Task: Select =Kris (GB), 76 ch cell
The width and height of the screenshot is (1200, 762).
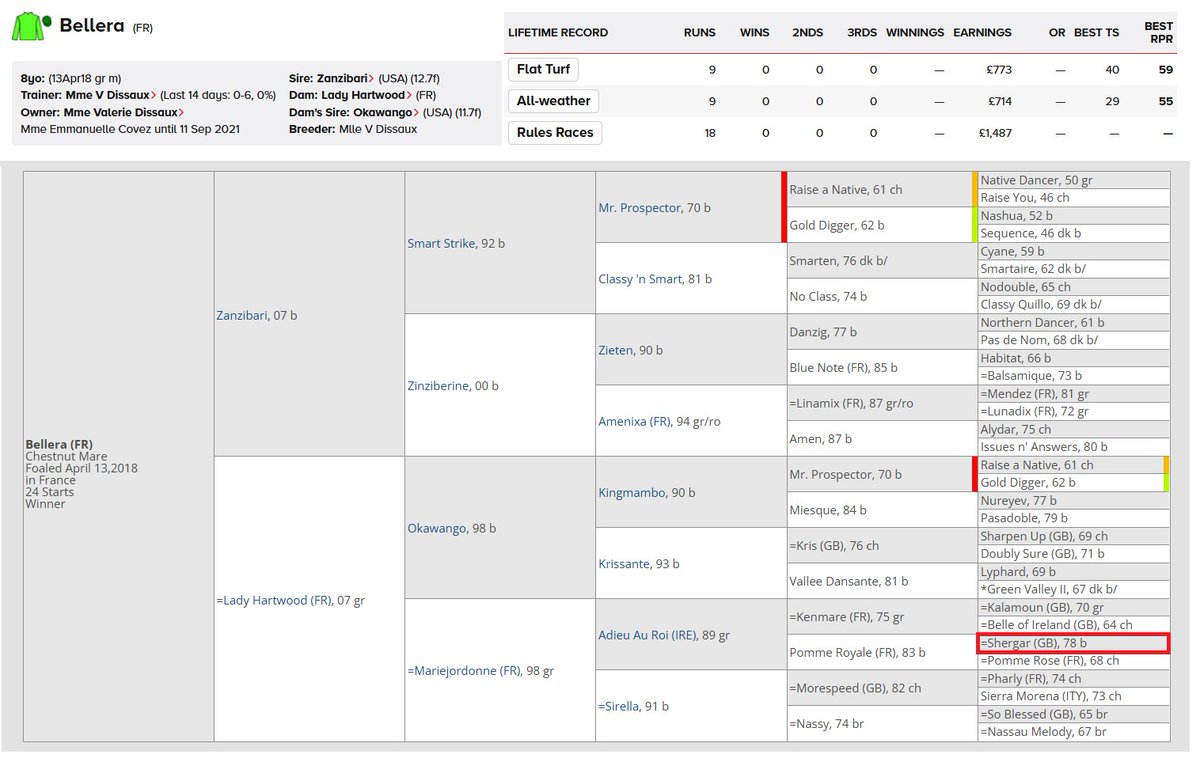Action: 882,546
